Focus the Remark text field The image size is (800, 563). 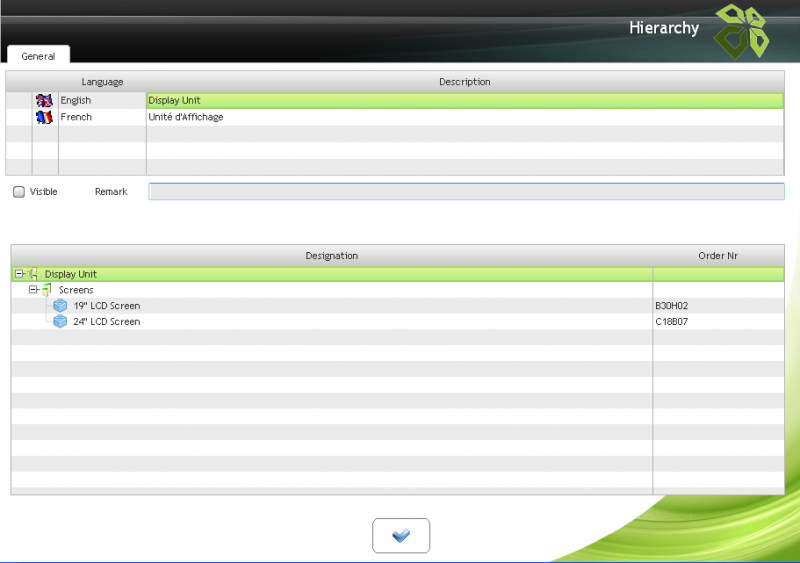click(466, 192)
